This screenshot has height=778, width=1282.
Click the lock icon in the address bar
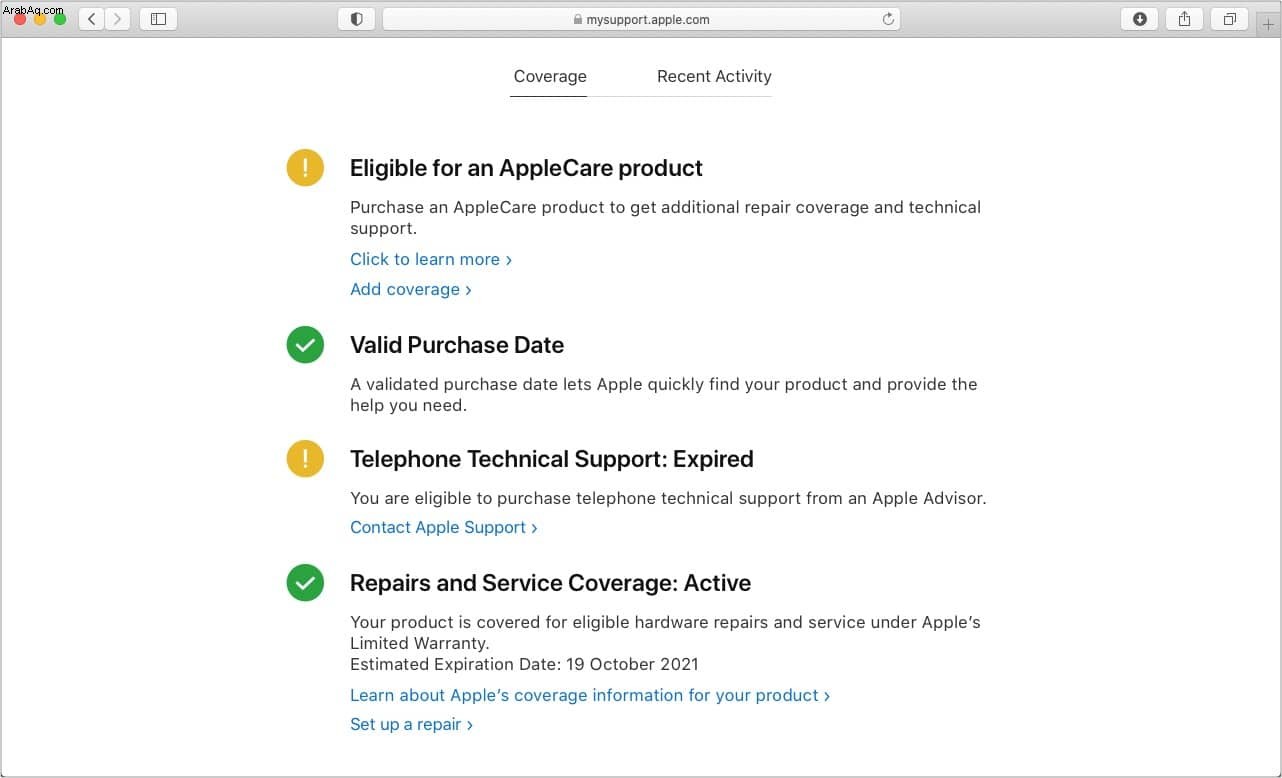pyautogui.click(x=578, y=19)
